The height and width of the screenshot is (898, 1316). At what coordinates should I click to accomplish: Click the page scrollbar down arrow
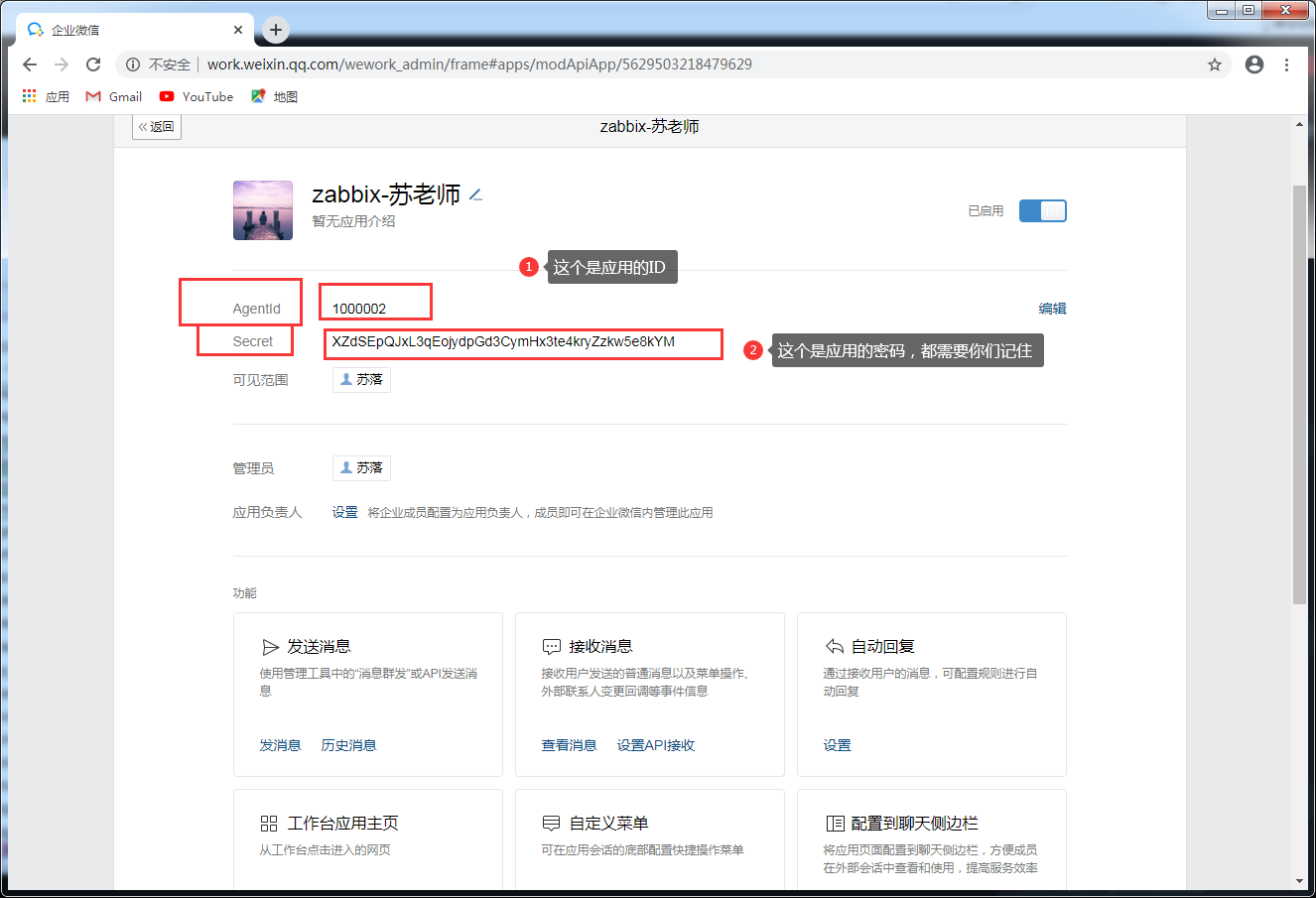[x=1300, y=880]
